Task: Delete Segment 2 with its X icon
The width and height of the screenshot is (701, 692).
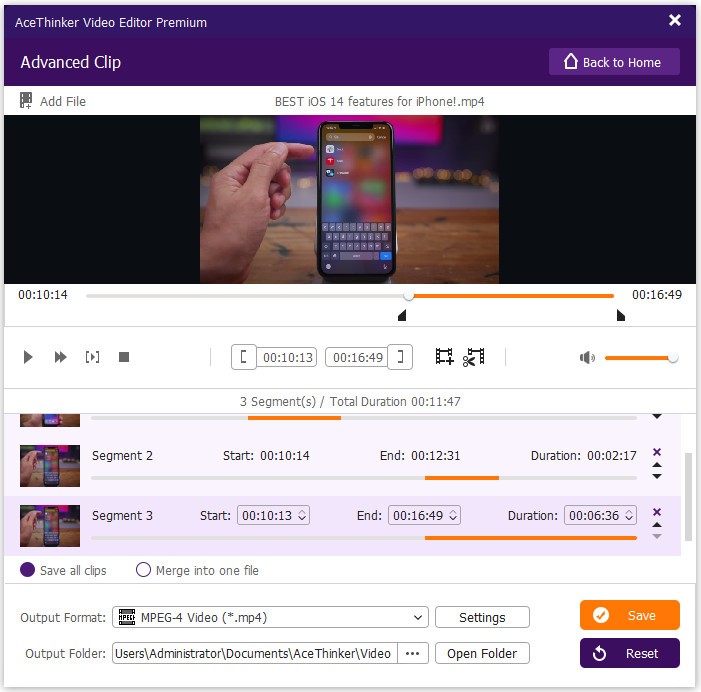Action: click(657, 452)
